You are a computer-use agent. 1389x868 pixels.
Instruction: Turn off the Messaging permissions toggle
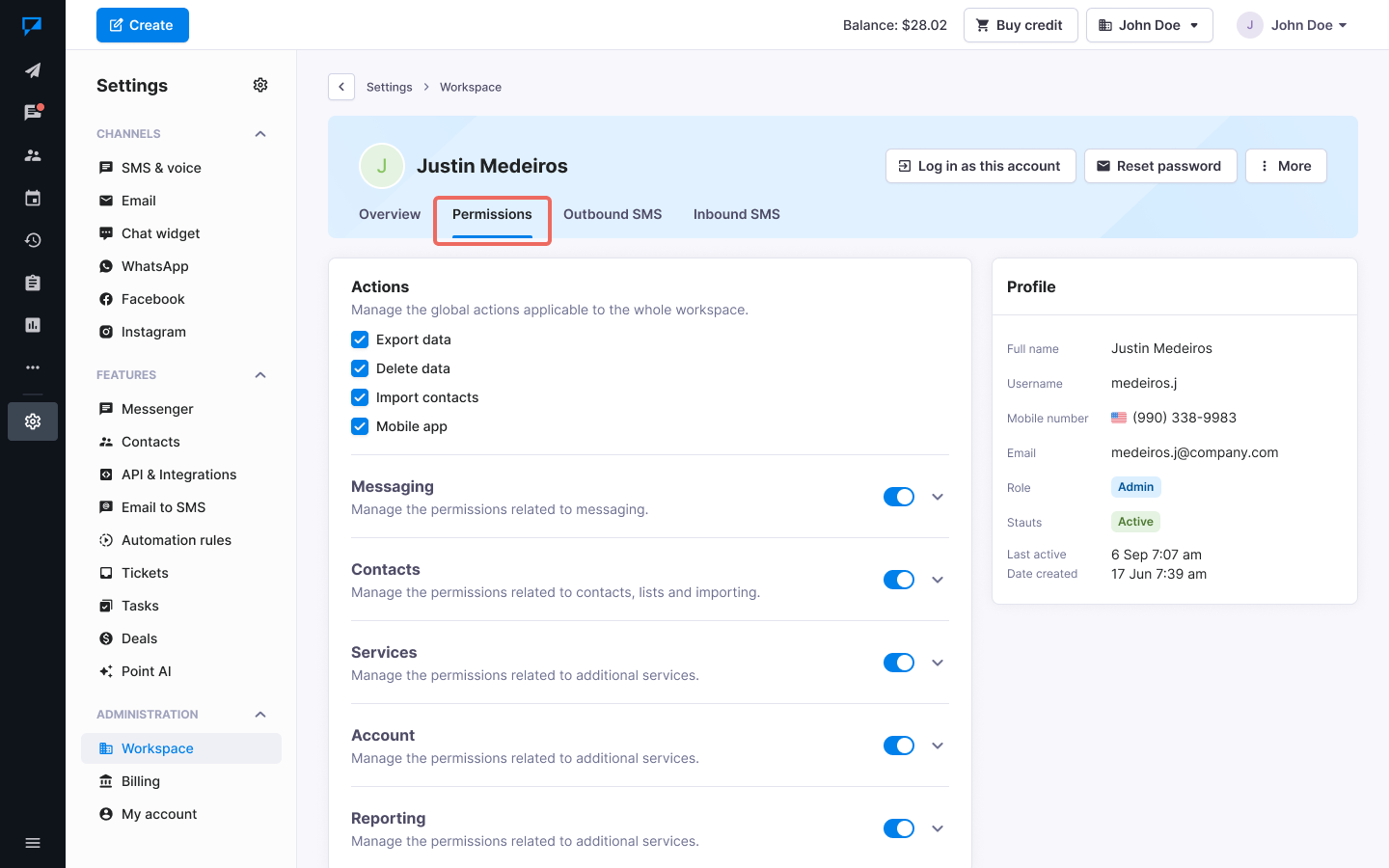click(898, 496)
